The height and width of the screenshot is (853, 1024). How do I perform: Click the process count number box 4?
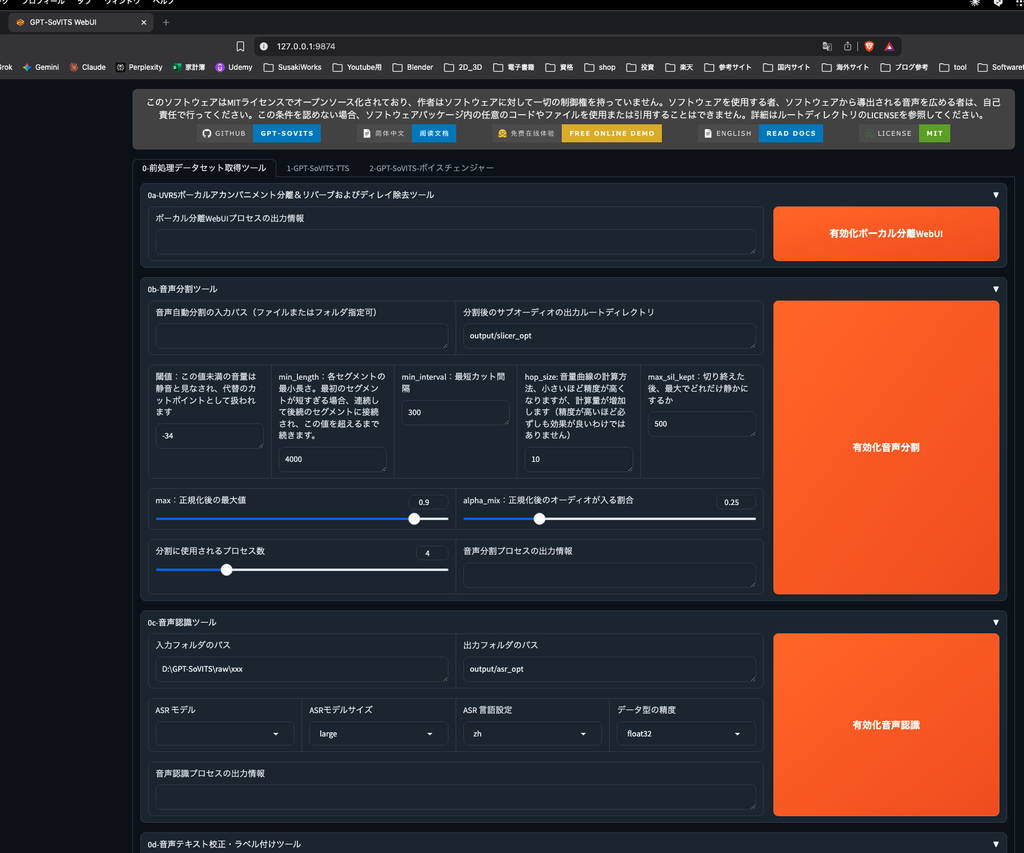click(x=432, y=553)
